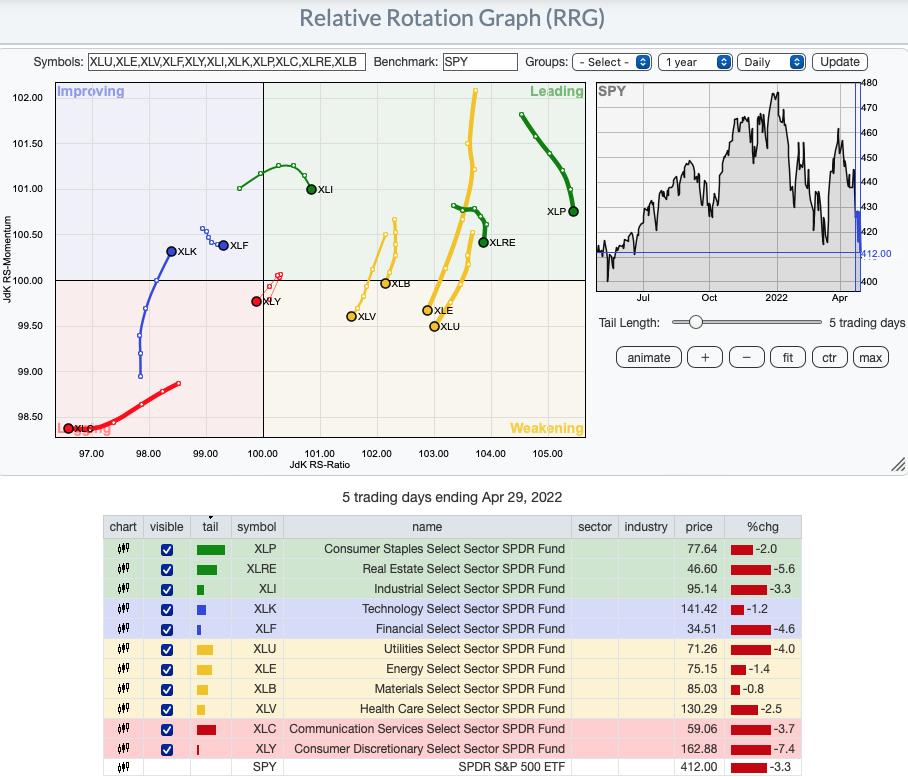Adjust the Tail Length slider
The width and height of the screenshot is (908, 777).
point(695,322)
